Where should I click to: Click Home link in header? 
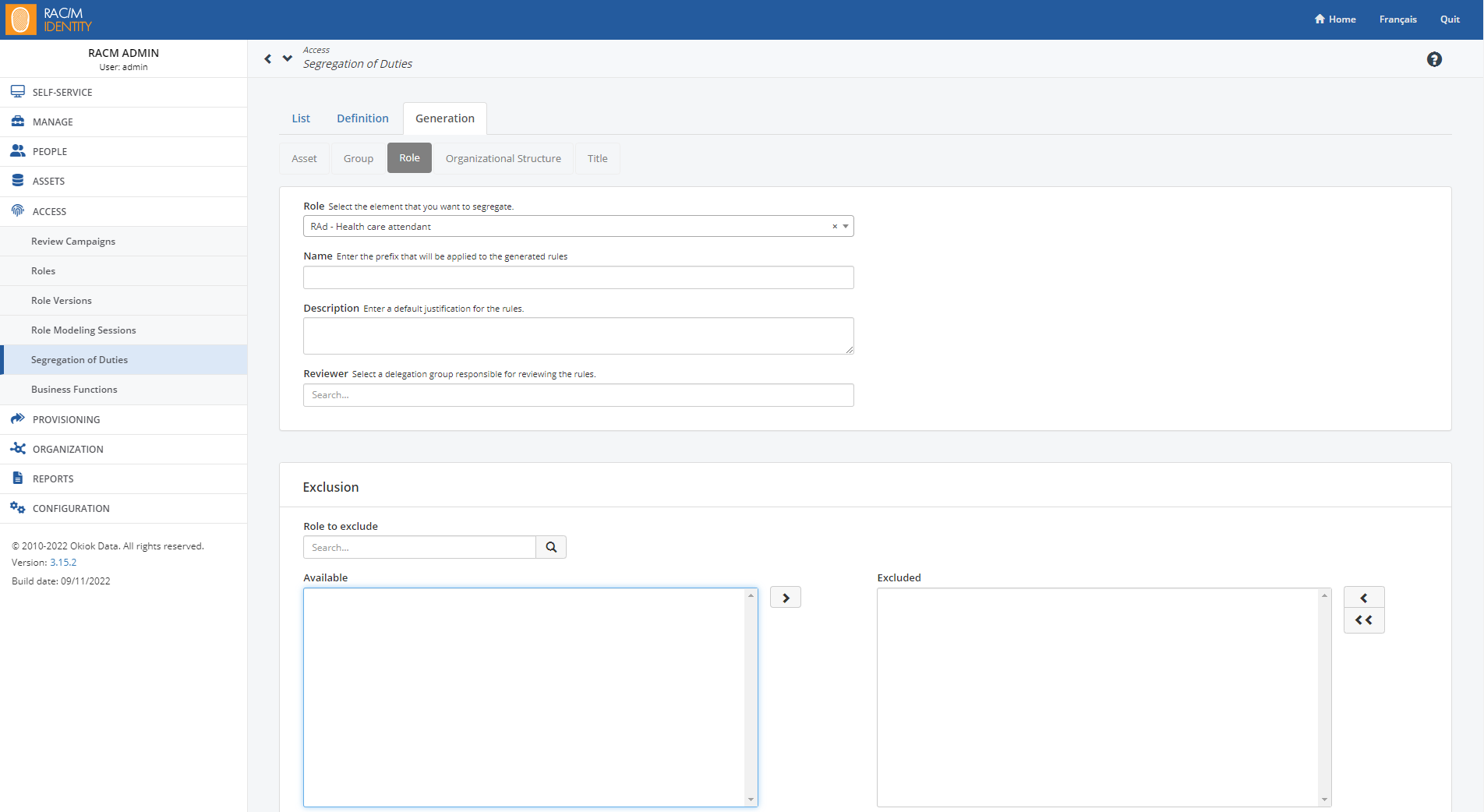1335,19
